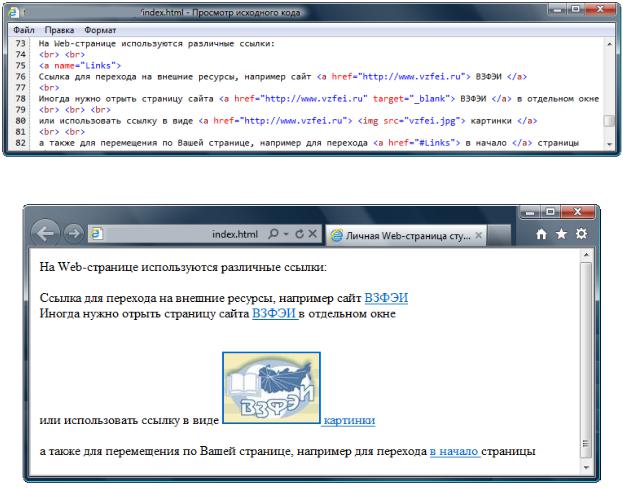Click the scroll up arrow in browser page
Viewport: 623px width, 488px height.
[x=586, y=255]
